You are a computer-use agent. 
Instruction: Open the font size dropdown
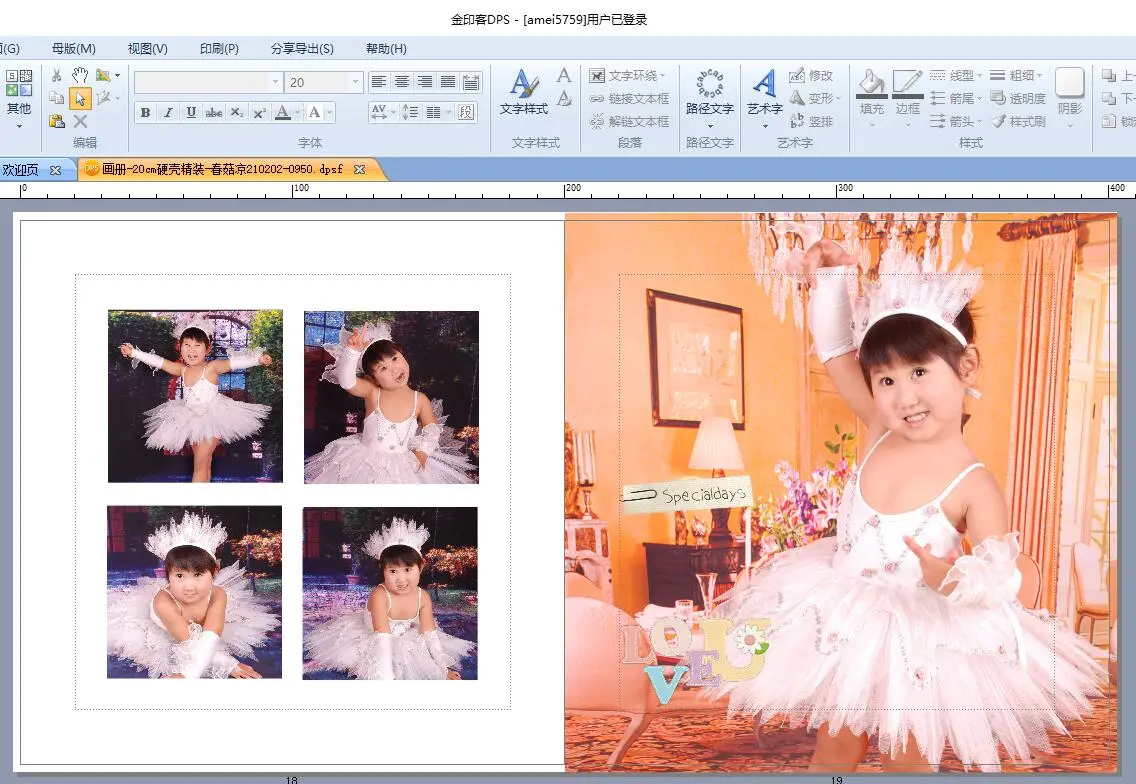click(x=355, y=82)
